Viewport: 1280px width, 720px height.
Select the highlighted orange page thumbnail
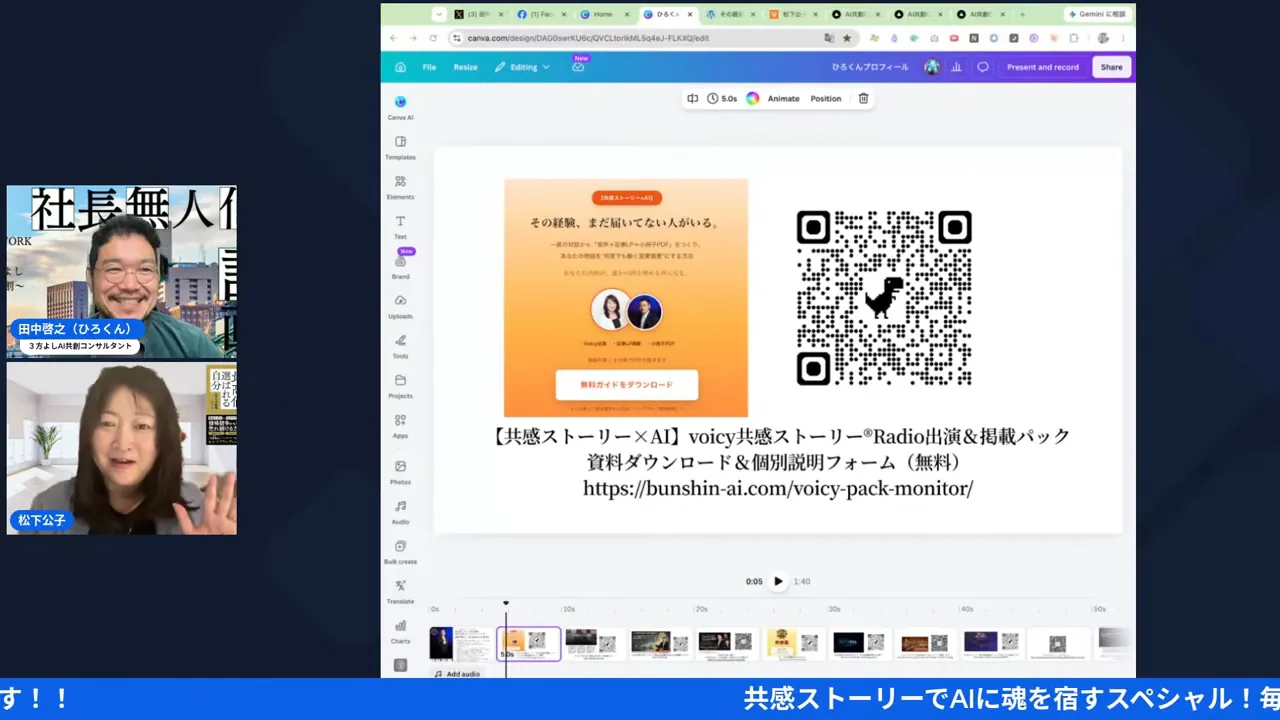click(x=528, y=643)
